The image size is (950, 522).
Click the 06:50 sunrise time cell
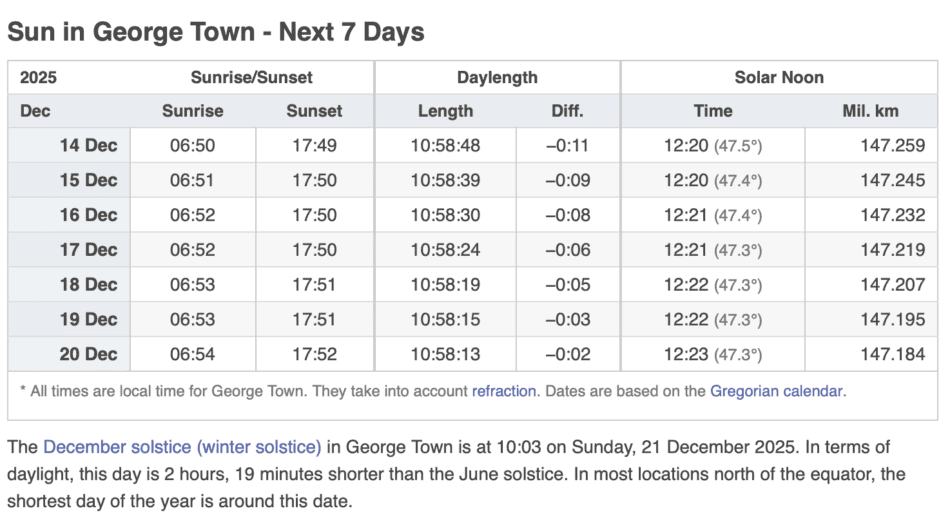click(192, 146)
